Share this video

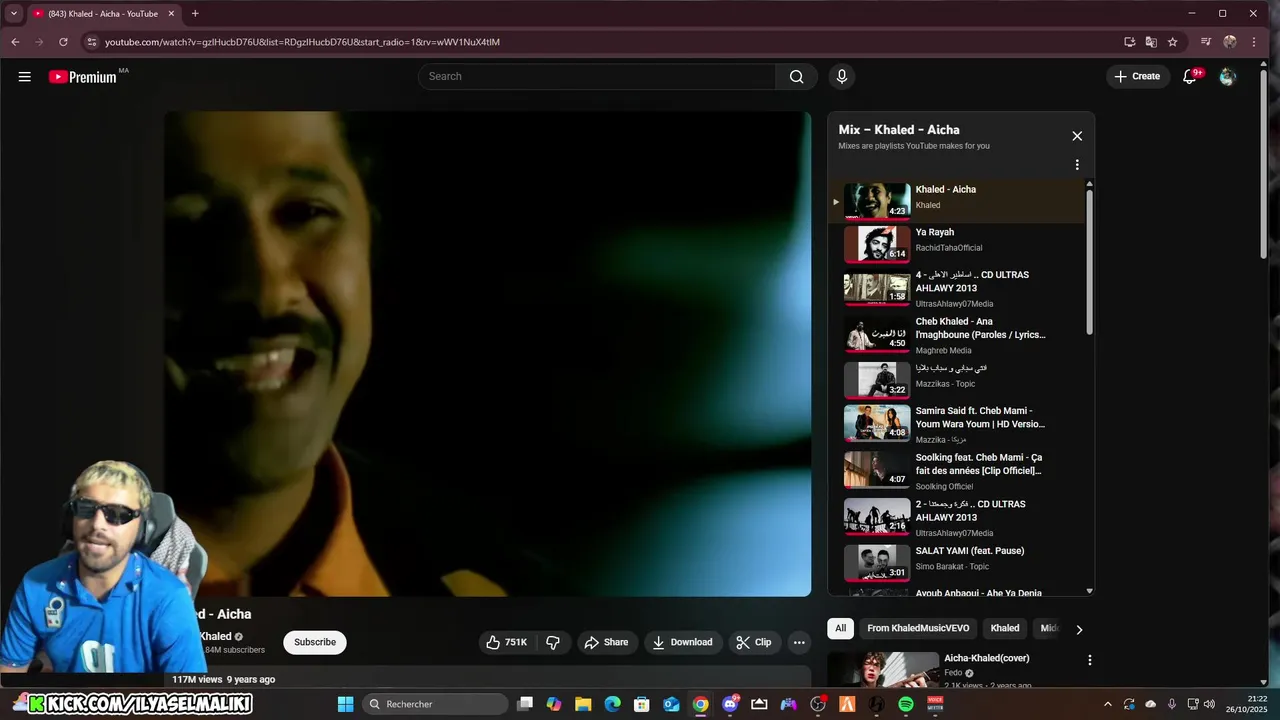coord(607,642)
